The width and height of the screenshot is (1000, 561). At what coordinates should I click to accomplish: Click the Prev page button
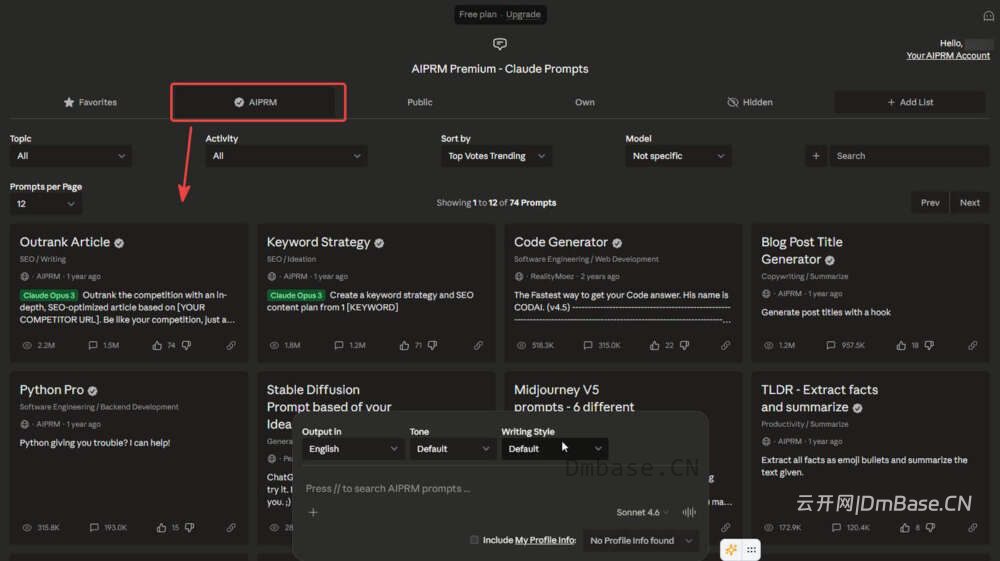click(x=930, y=203)
